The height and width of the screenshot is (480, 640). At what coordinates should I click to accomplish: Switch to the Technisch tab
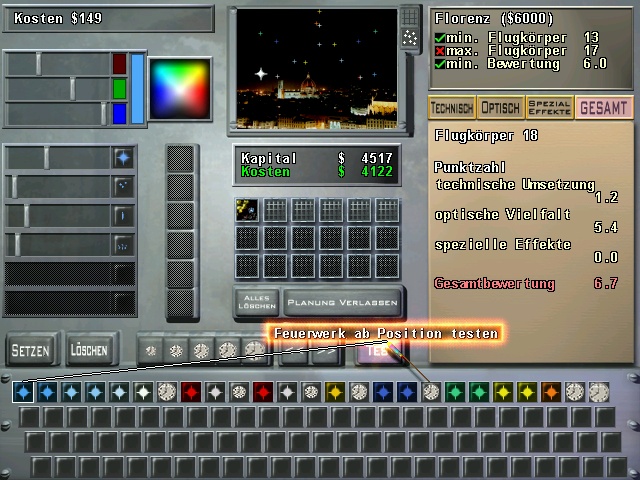[451, 108]
